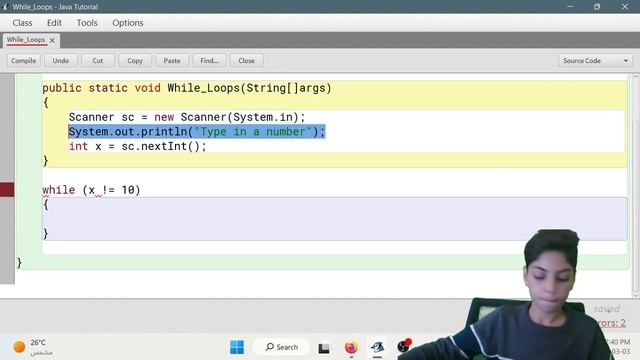
Task: Click the Cut button
Action: click(x=98, y=60)
